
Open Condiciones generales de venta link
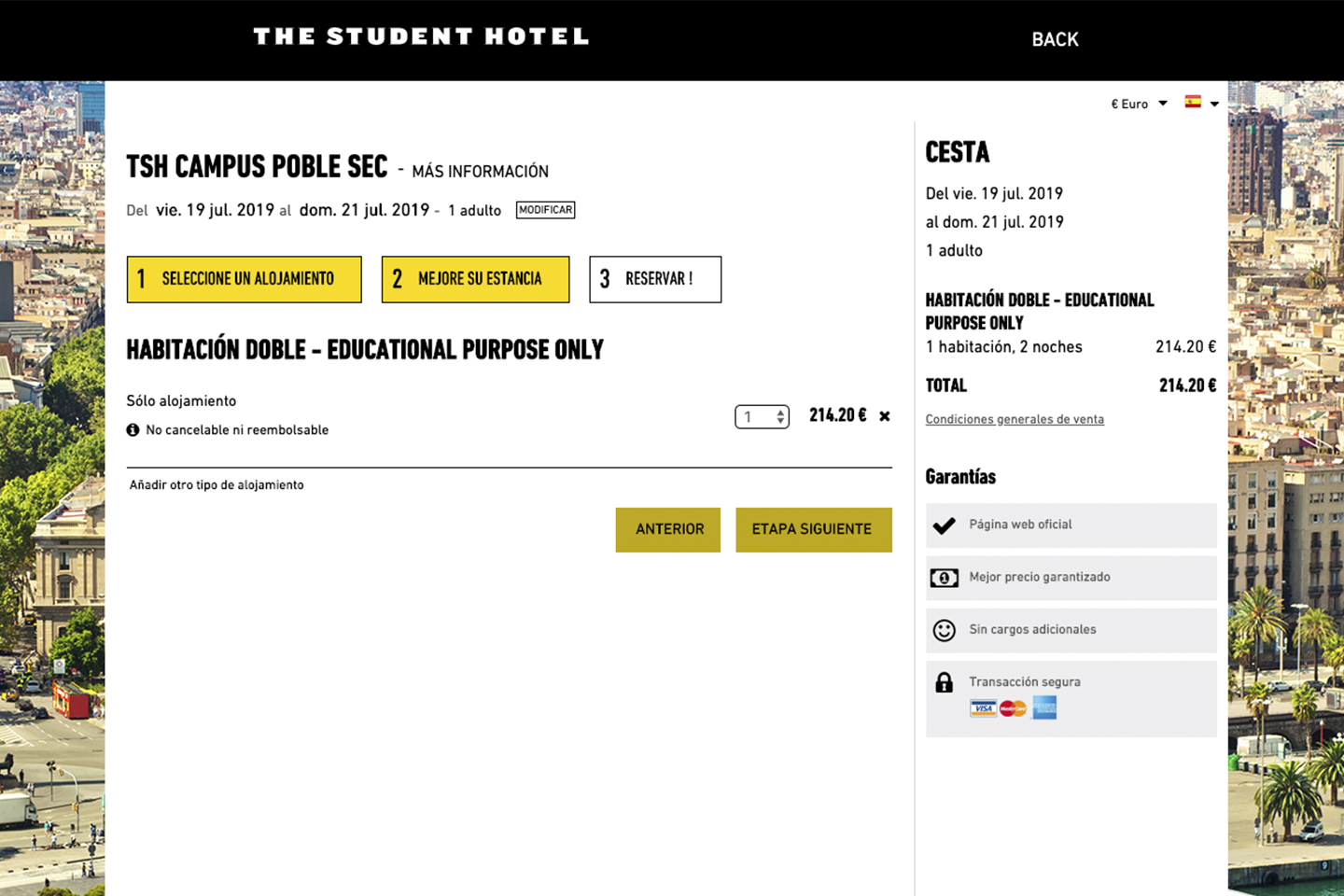click(x=1015, y=420)
